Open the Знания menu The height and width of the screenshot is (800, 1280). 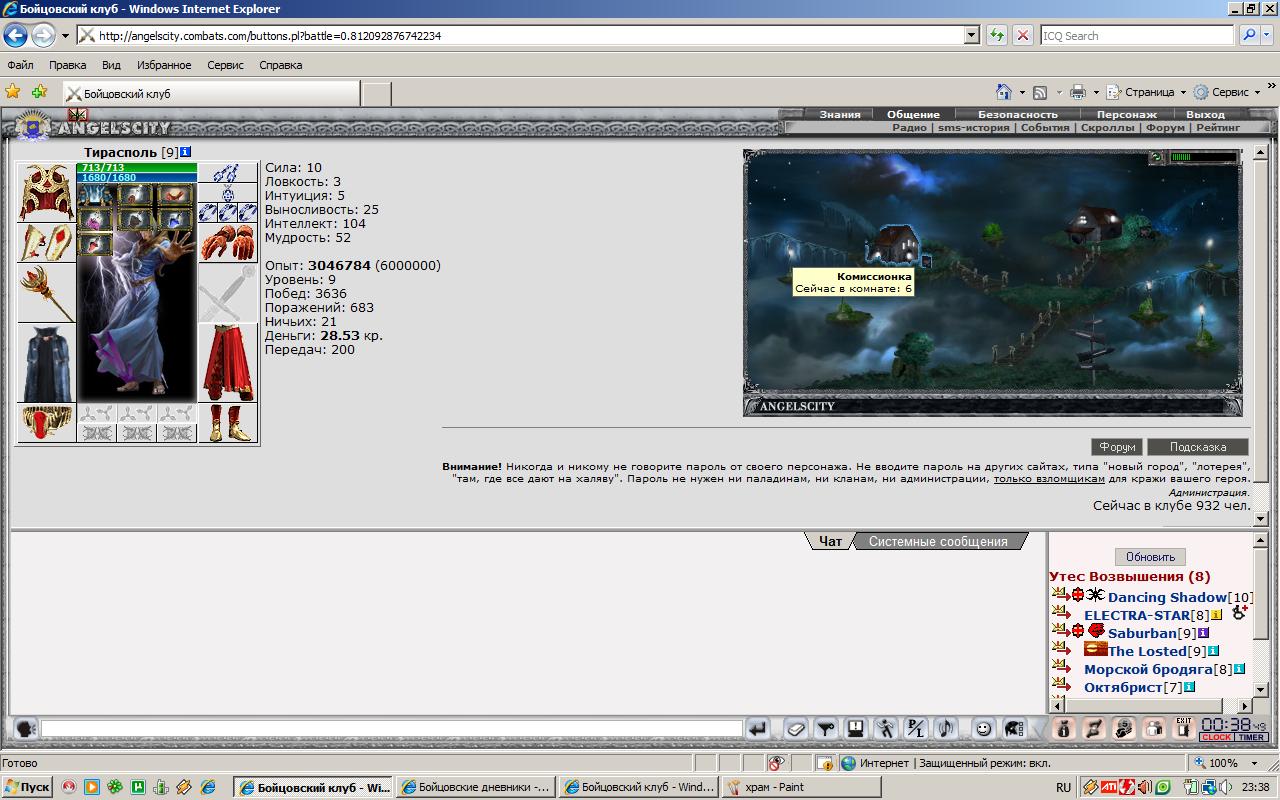[x=840, y=114]
